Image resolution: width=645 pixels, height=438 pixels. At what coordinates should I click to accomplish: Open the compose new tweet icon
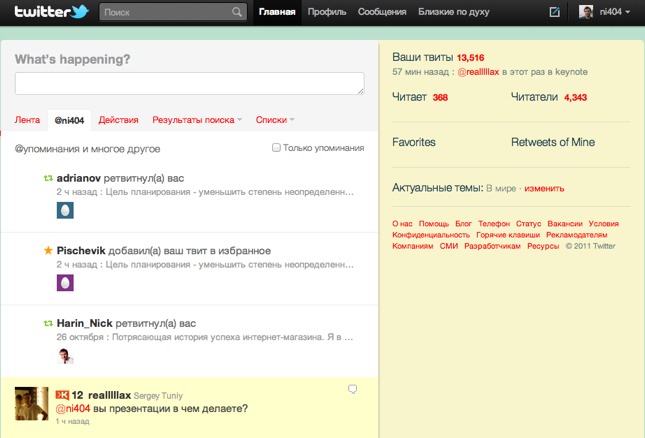click(555, 12)
